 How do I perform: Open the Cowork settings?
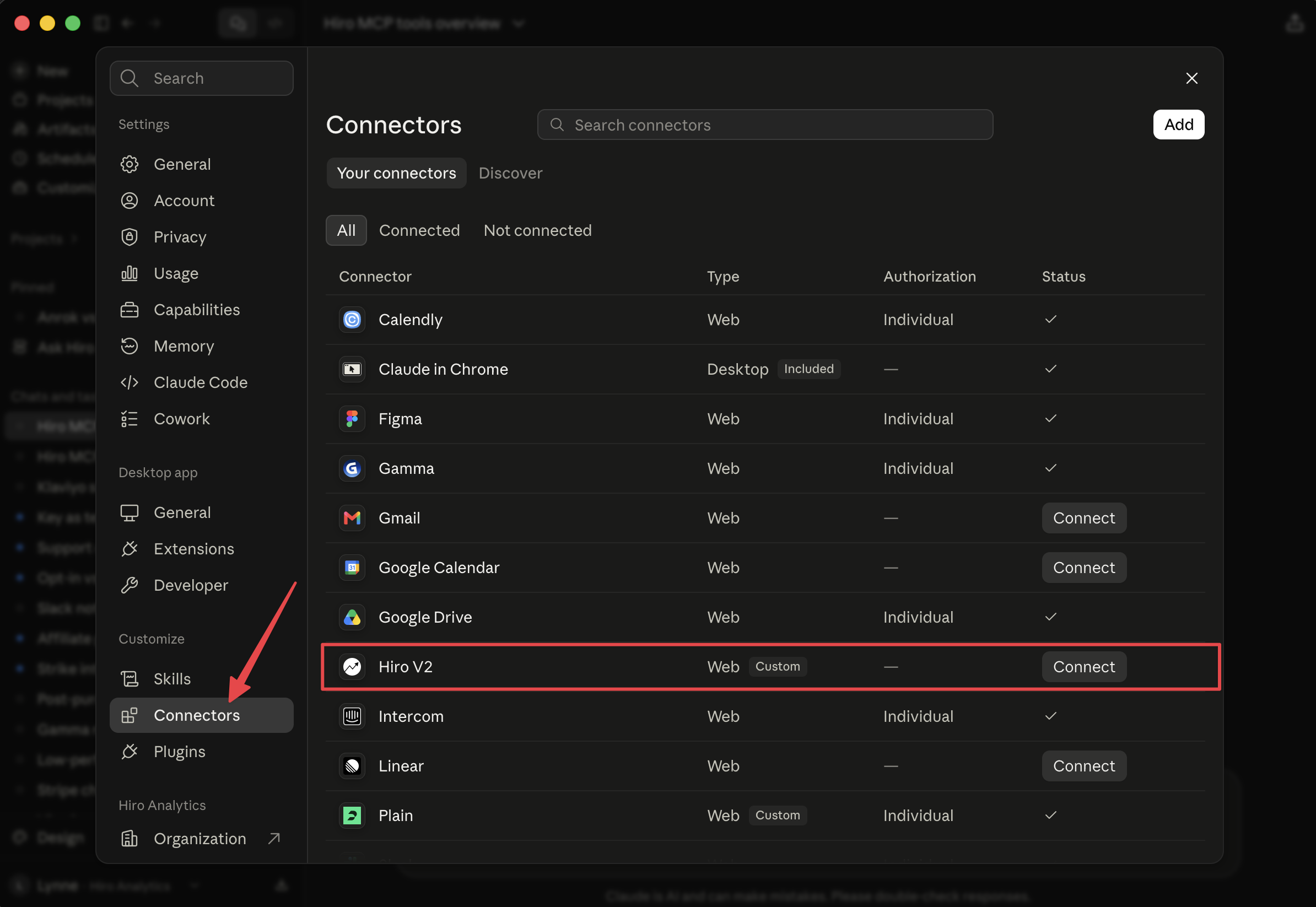pos(201,419)
